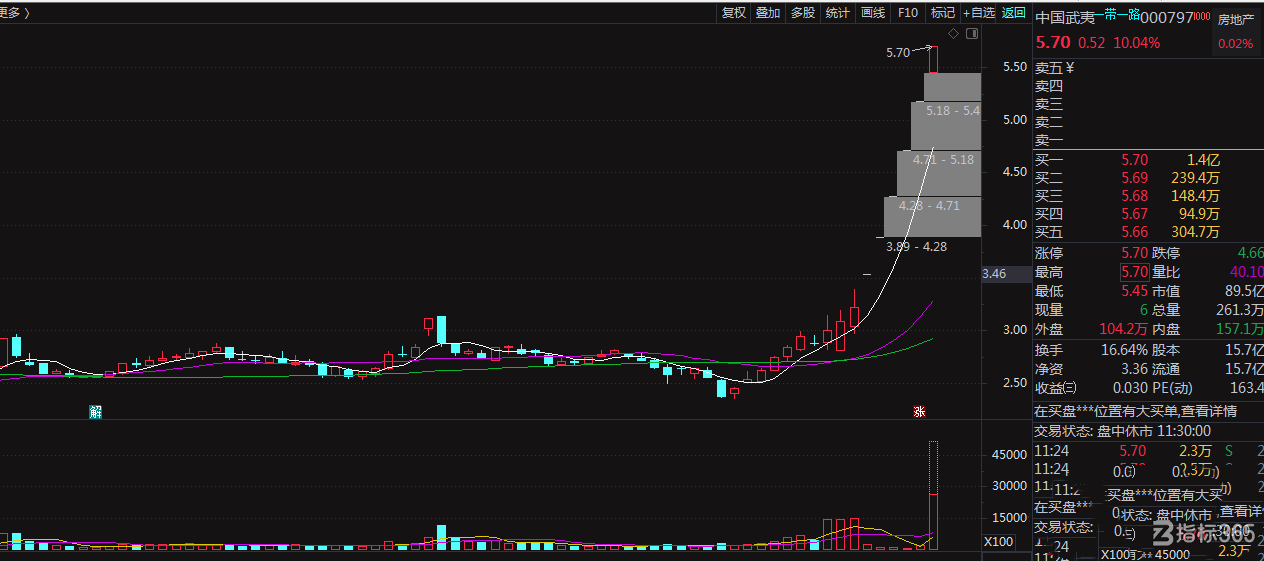Click the 返回 back button
Viewport: 1264px width, 561px height.
point(1014,13)
